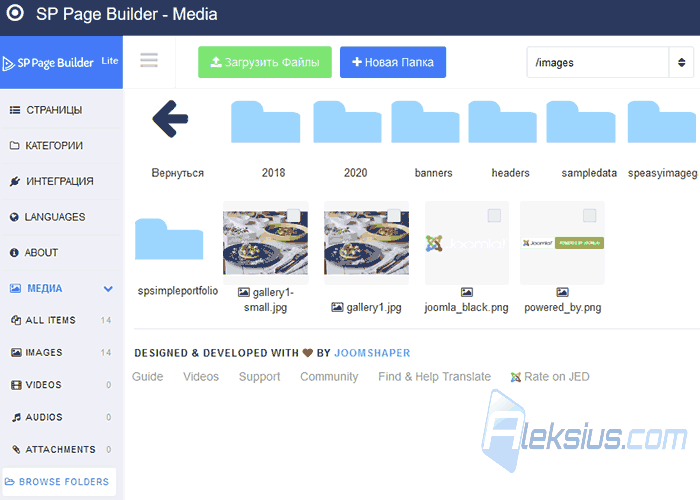700x500 pixels.
Task: Open the JOOMSHAPER link
Action: coord(372,353)
